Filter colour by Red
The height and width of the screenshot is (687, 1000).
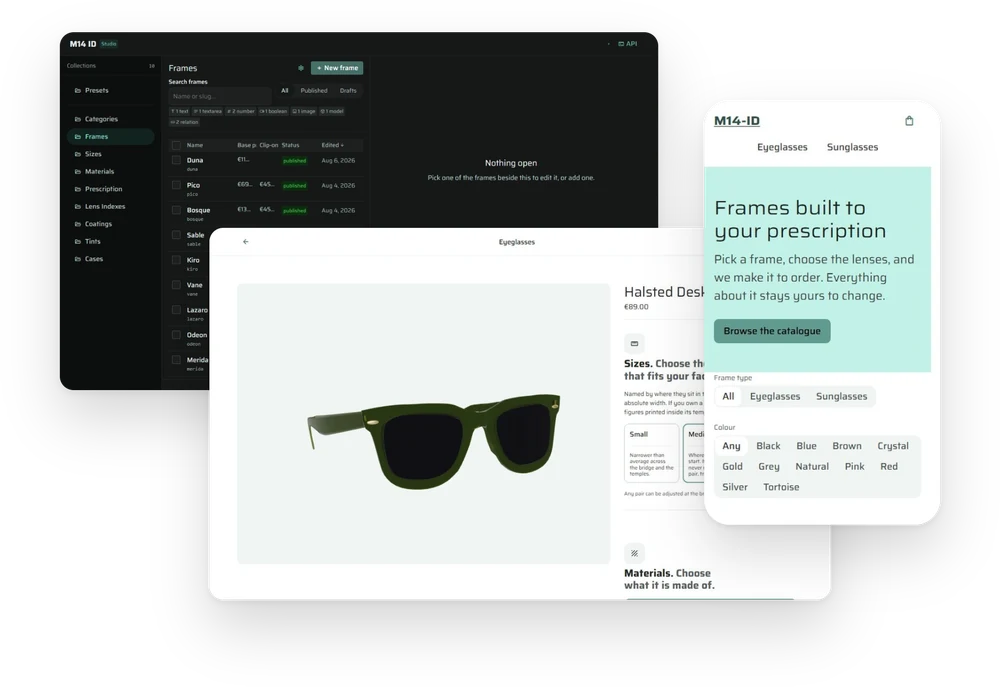[x=889, y=467]
